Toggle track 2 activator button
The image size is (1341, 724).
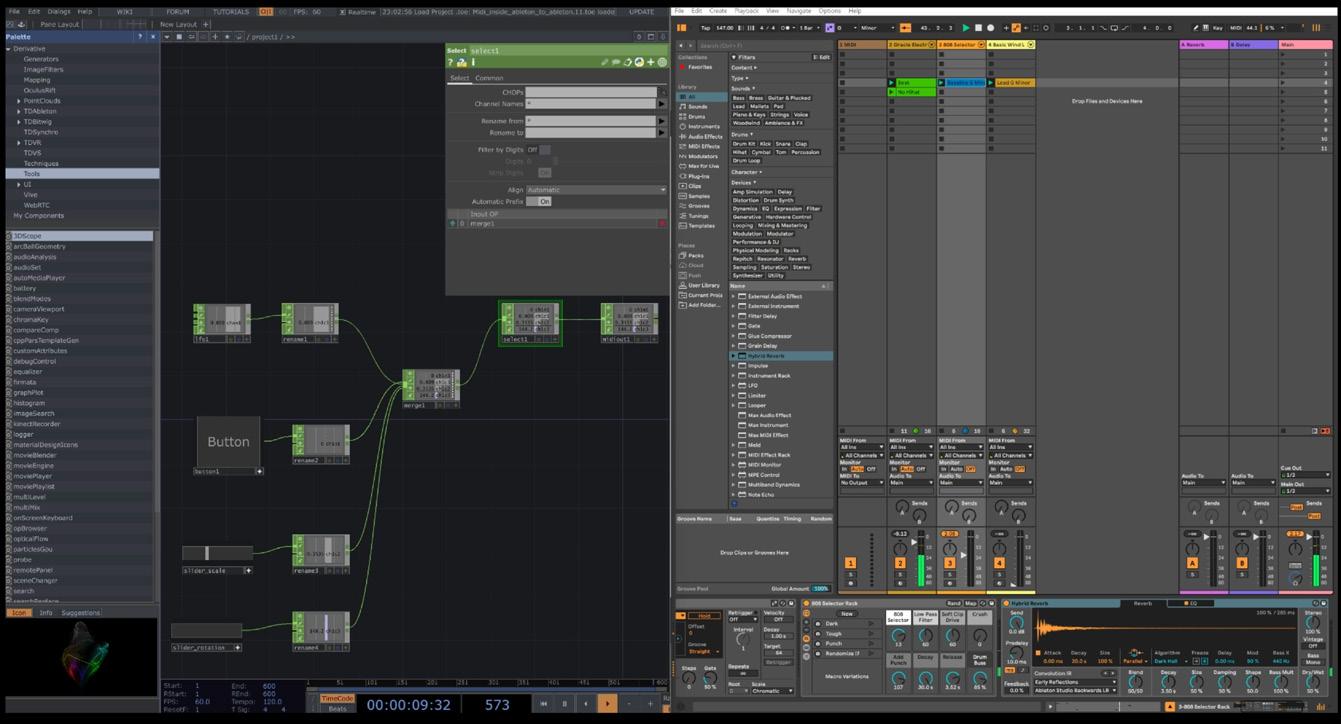coord(899,564)
